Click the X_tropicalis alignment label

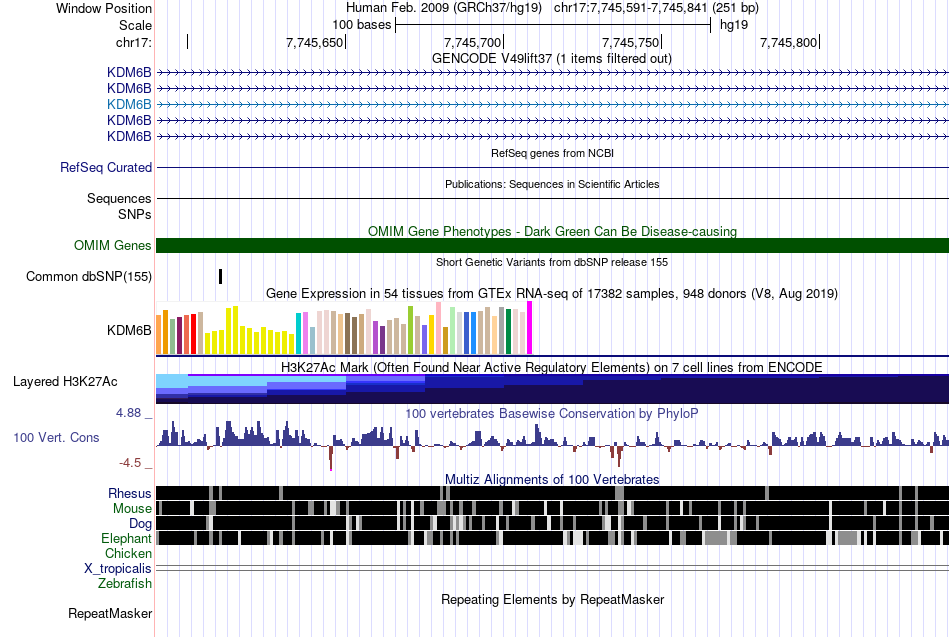118,569
